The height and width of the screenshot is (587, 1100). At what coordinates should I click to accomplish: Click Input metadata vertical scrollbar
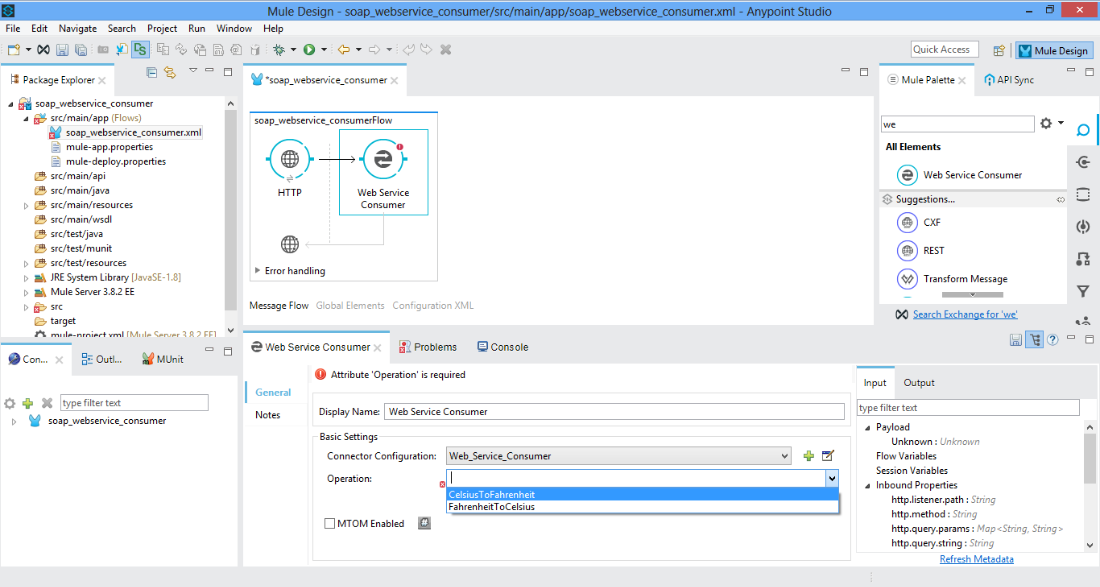click(1090, 459)
